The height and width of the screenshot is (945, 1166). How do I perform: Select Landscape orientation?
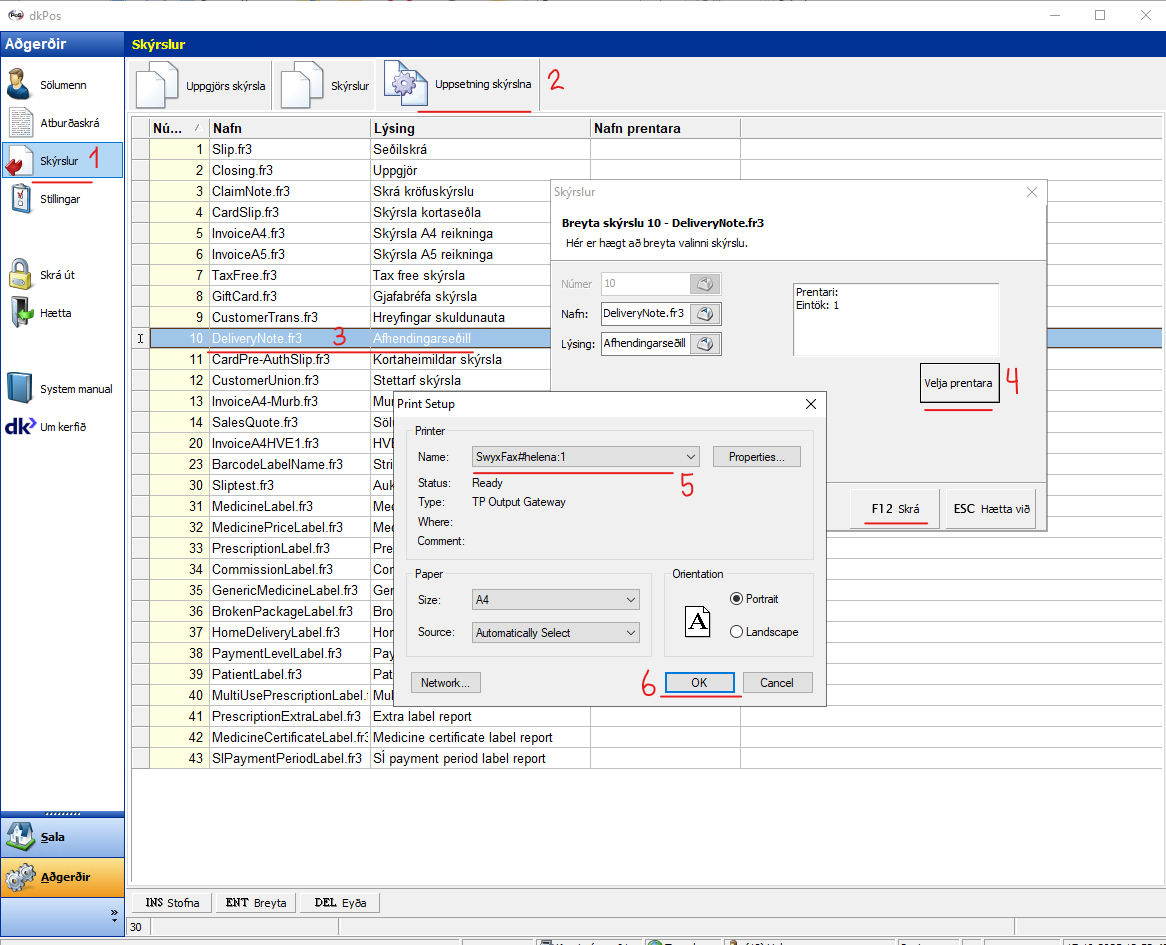pyautogui.click(x=737, y=632)
